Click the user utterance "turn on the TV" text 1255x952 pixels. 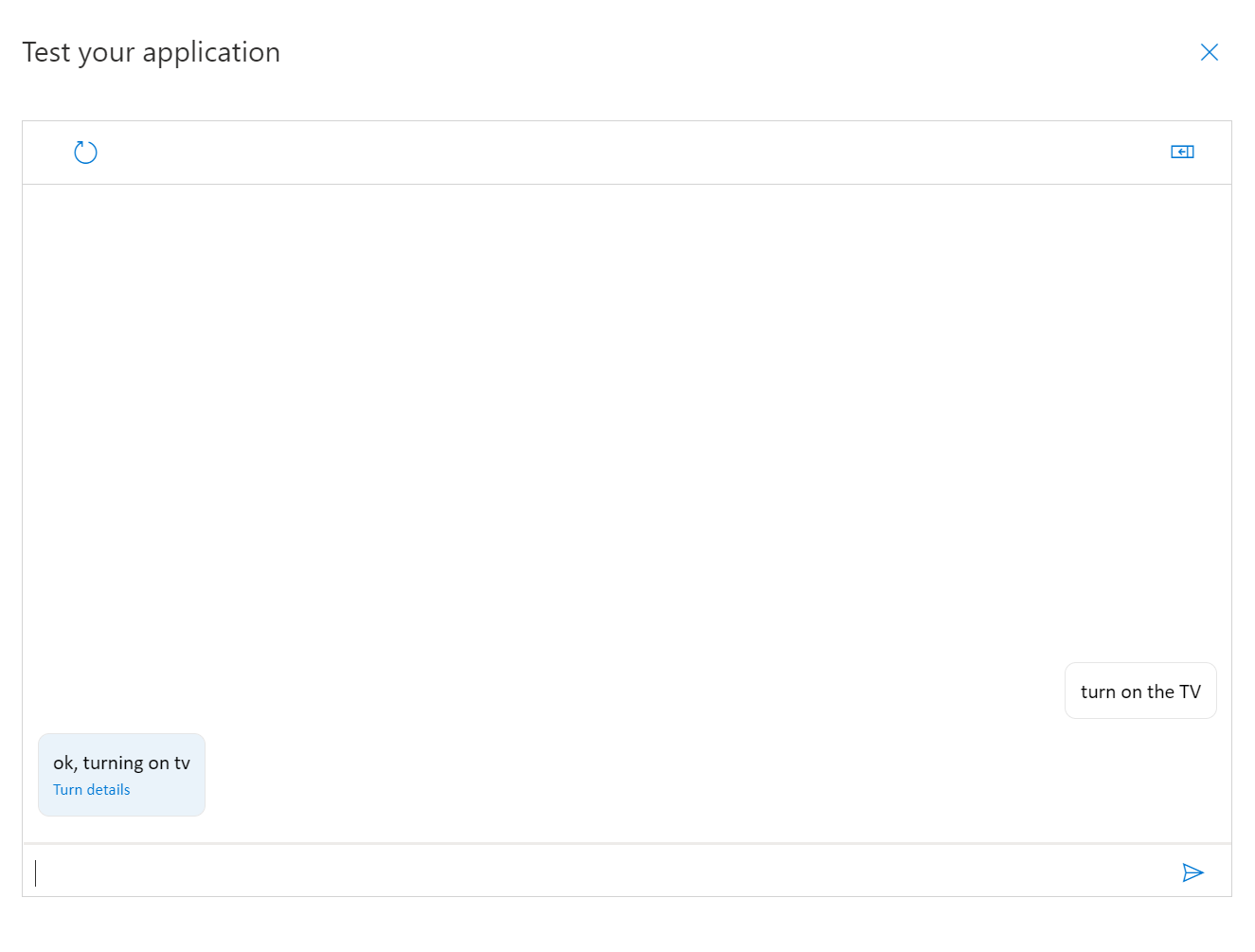coord(1139,692)
